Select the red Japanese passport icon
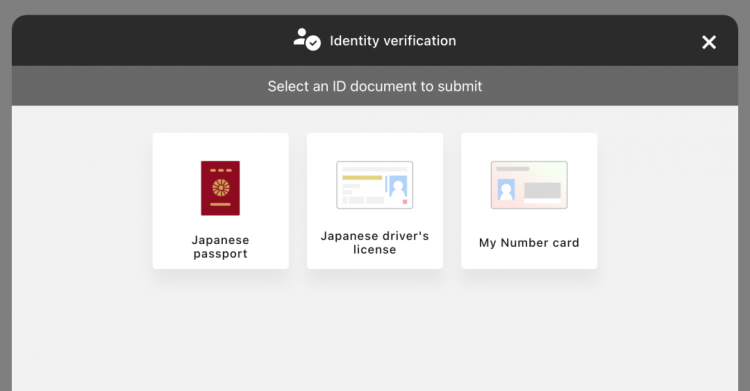 [x=221, y=188]
